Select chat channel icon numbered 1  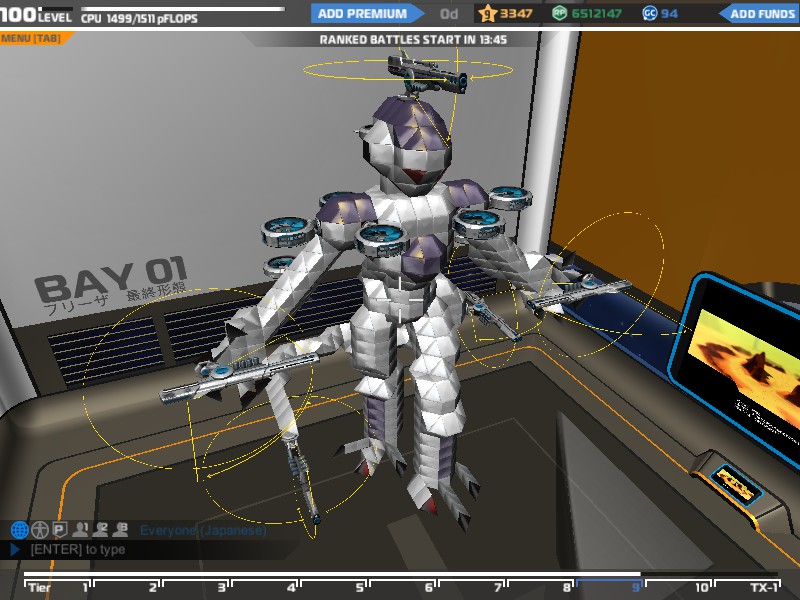pos(80,530)
